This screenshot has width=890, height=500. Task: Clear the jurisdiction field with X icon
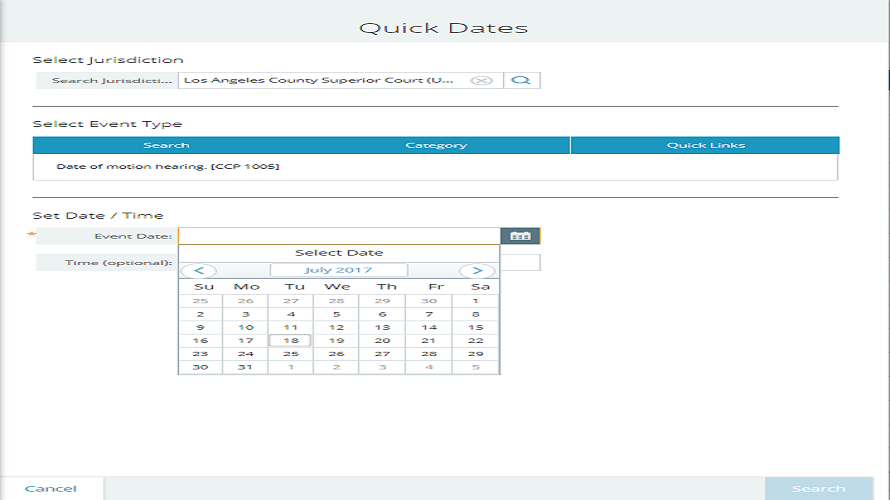pos(482,80)
